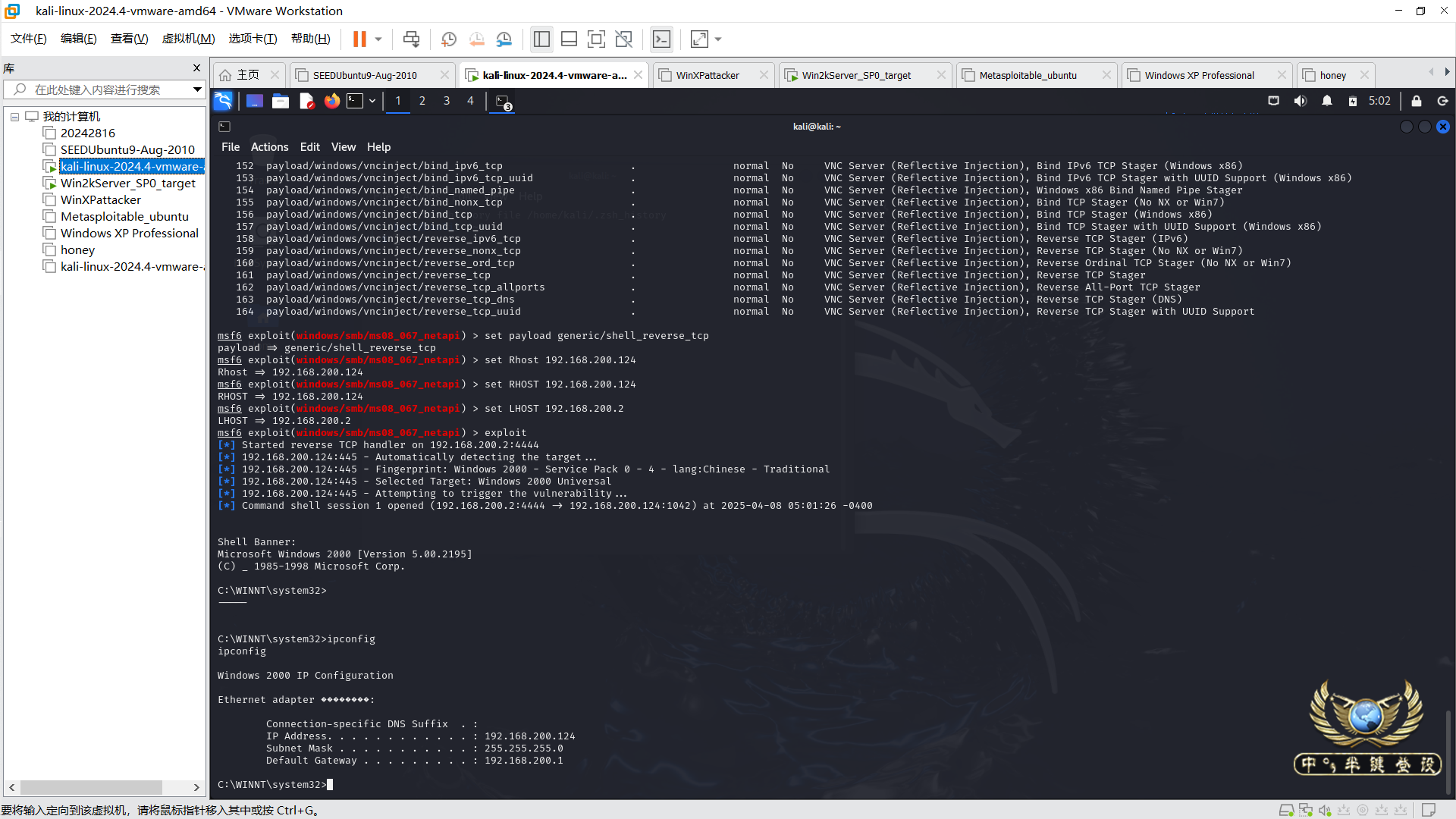The height and width of the screenshot is (819, 1456).
Task: Click send Ctrl+Alt+Del toolbar icon
Action: tap(411, 39)
